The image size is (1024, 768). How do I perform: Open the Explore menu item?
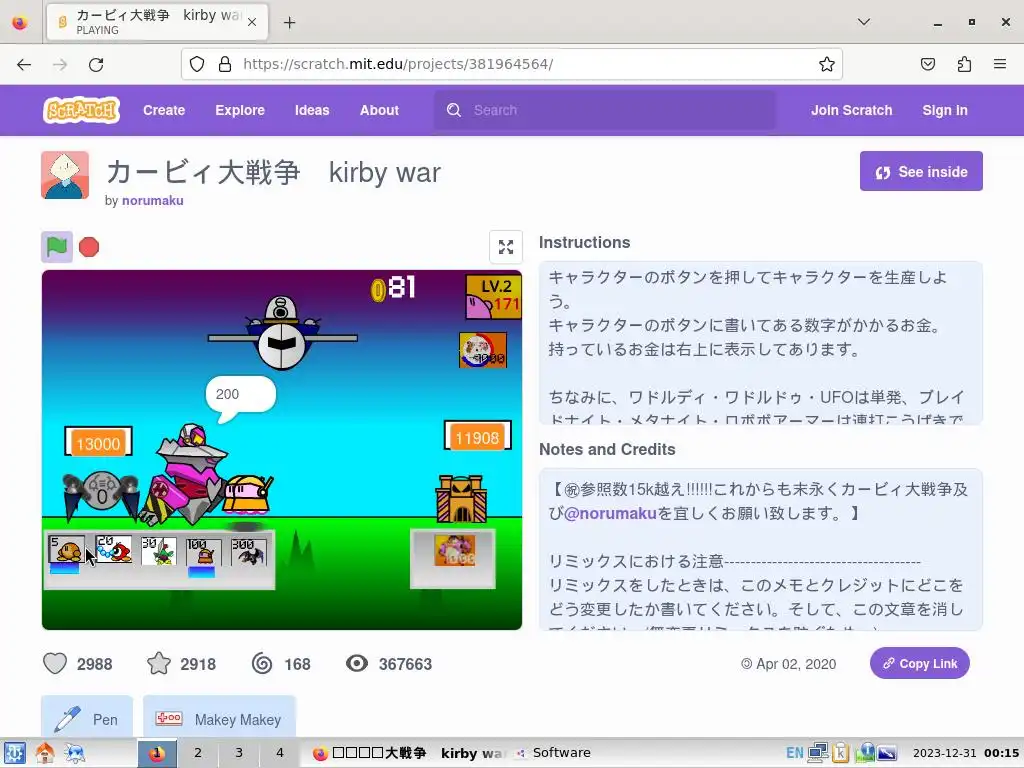coord(240,110)
